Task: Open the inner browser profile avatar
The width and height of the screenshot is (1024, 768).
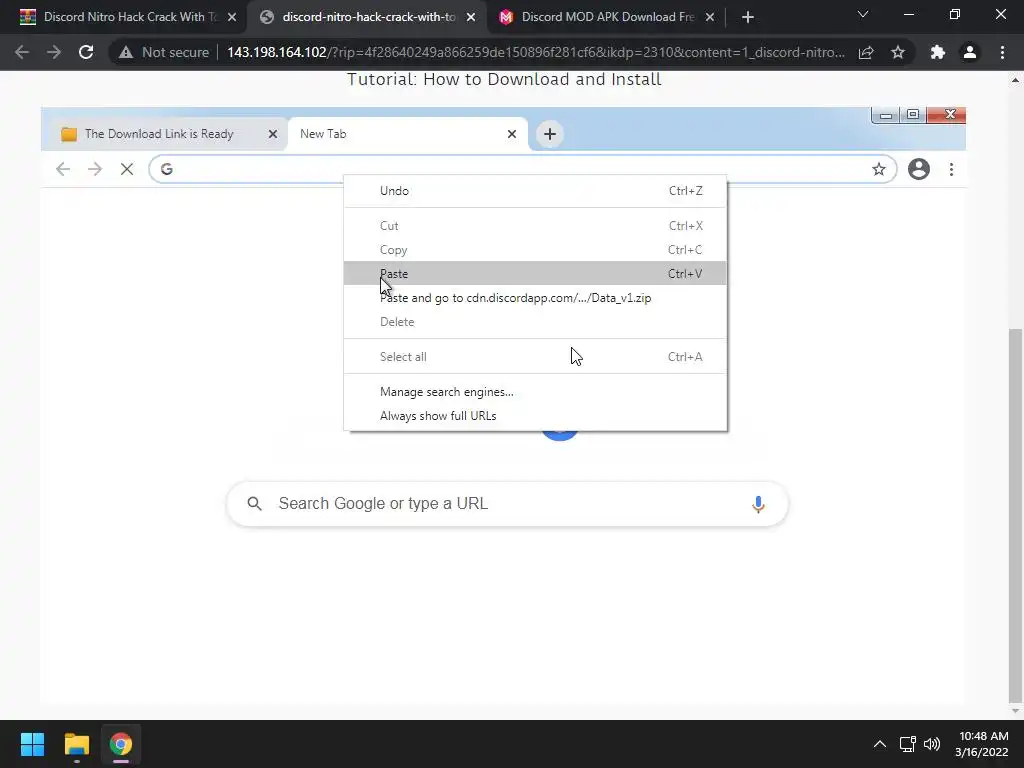Action: click(919, 169)
